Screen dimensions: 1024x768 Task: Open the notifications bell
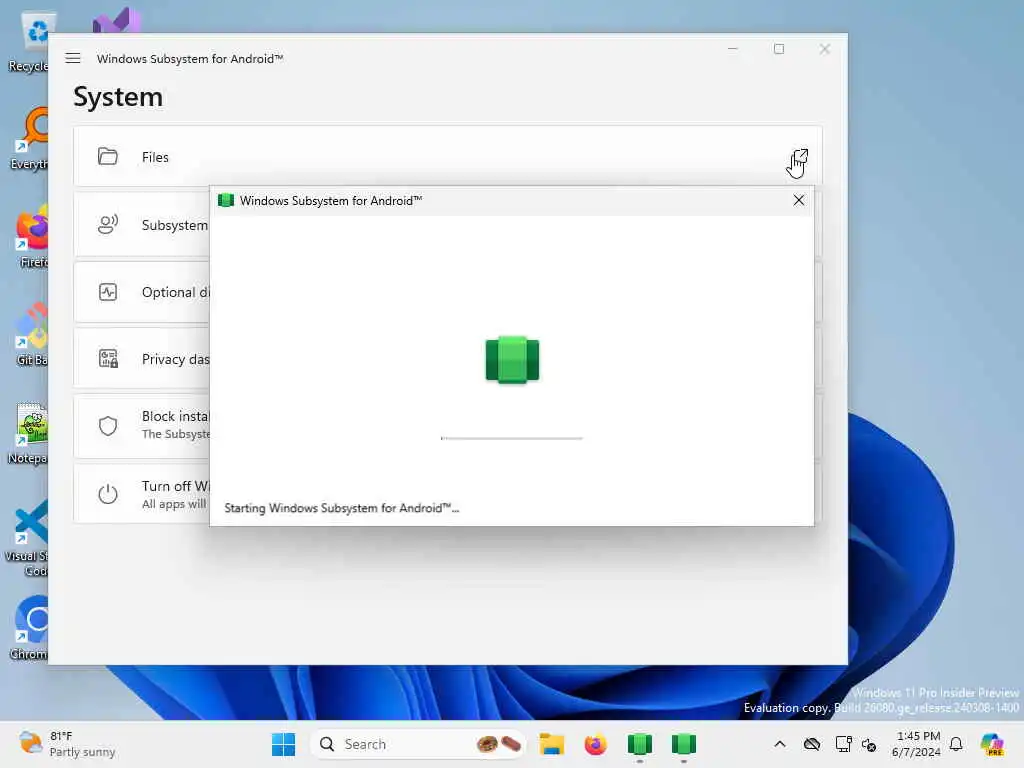[x=956, y=744]
